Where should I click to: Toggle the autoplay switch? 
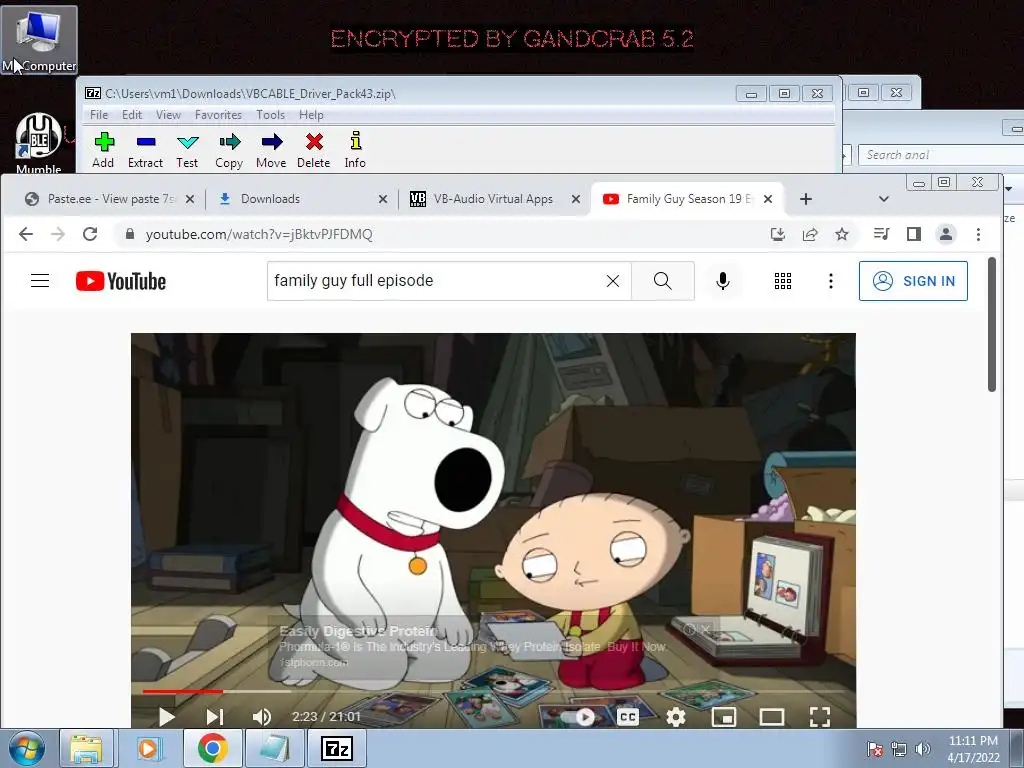[579, 717]
